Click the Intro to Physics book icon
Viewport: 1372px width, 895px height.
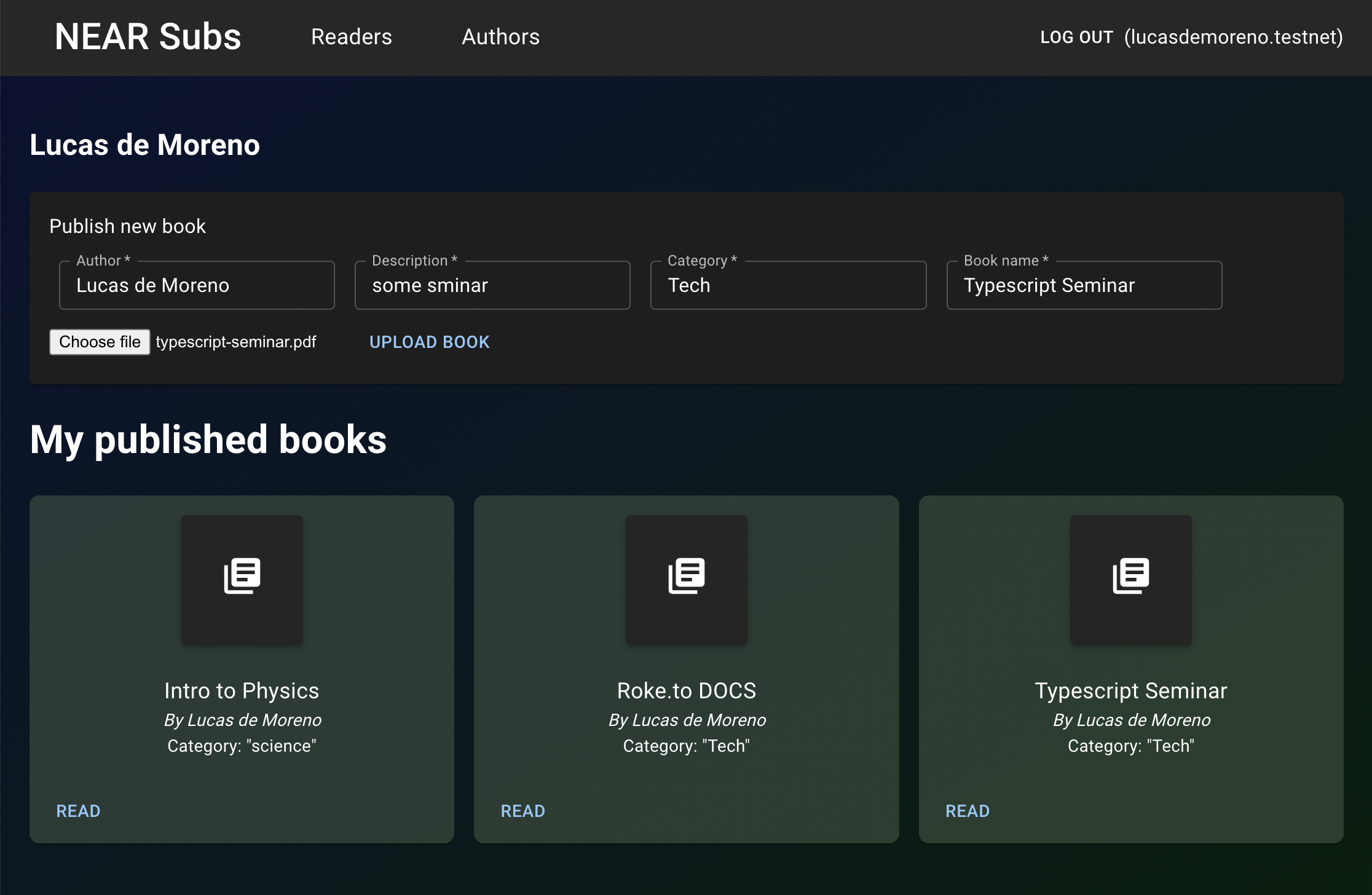pos(242,576)
